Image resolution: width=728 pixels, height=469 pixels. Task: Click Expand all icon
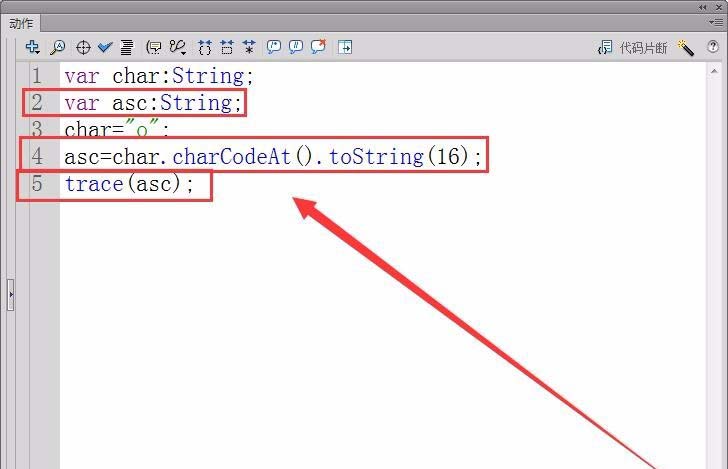click(x=249, y=47)
